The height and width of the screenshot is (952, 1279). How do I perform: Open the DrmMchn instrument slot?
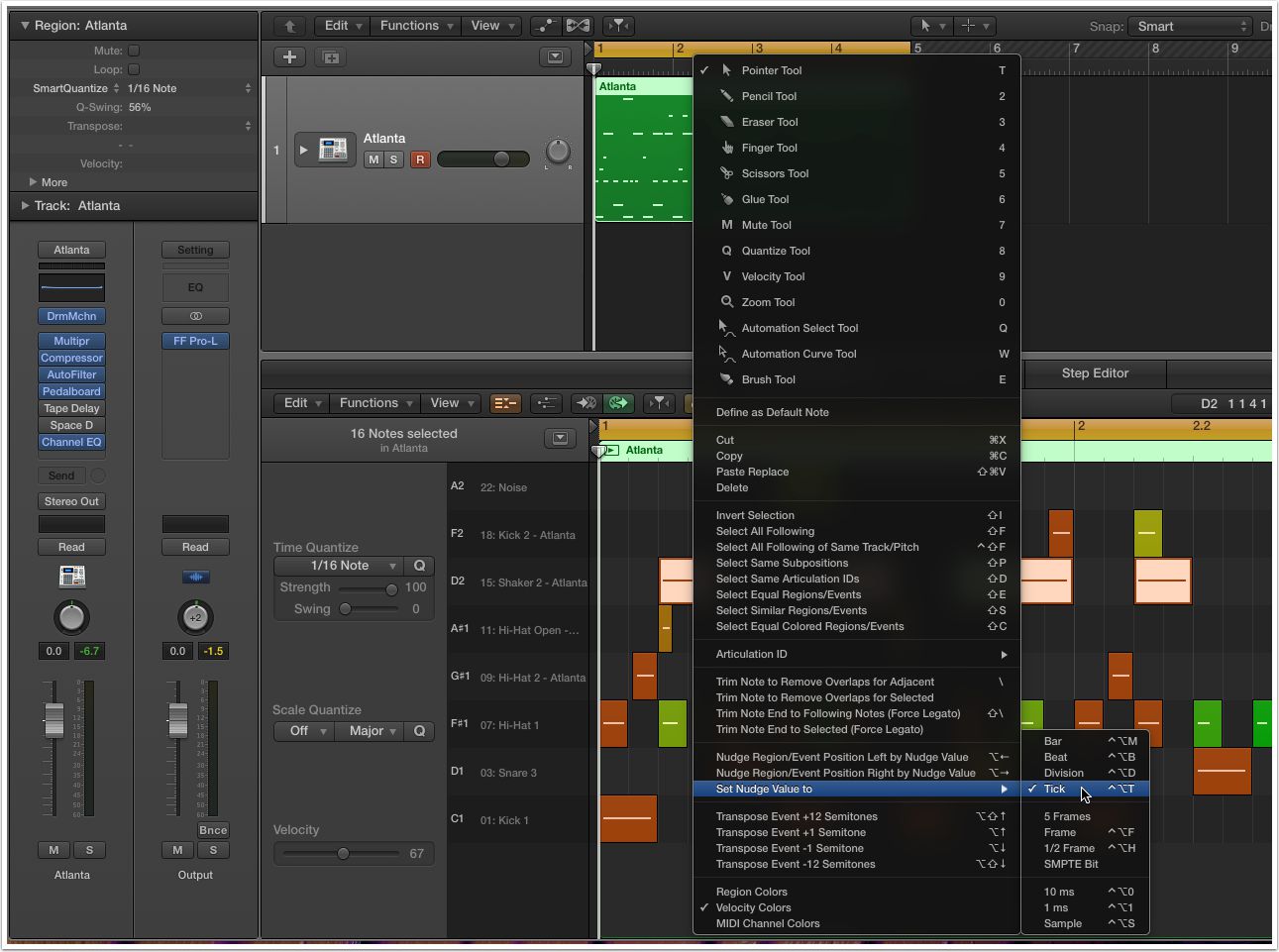coord(71,316)
